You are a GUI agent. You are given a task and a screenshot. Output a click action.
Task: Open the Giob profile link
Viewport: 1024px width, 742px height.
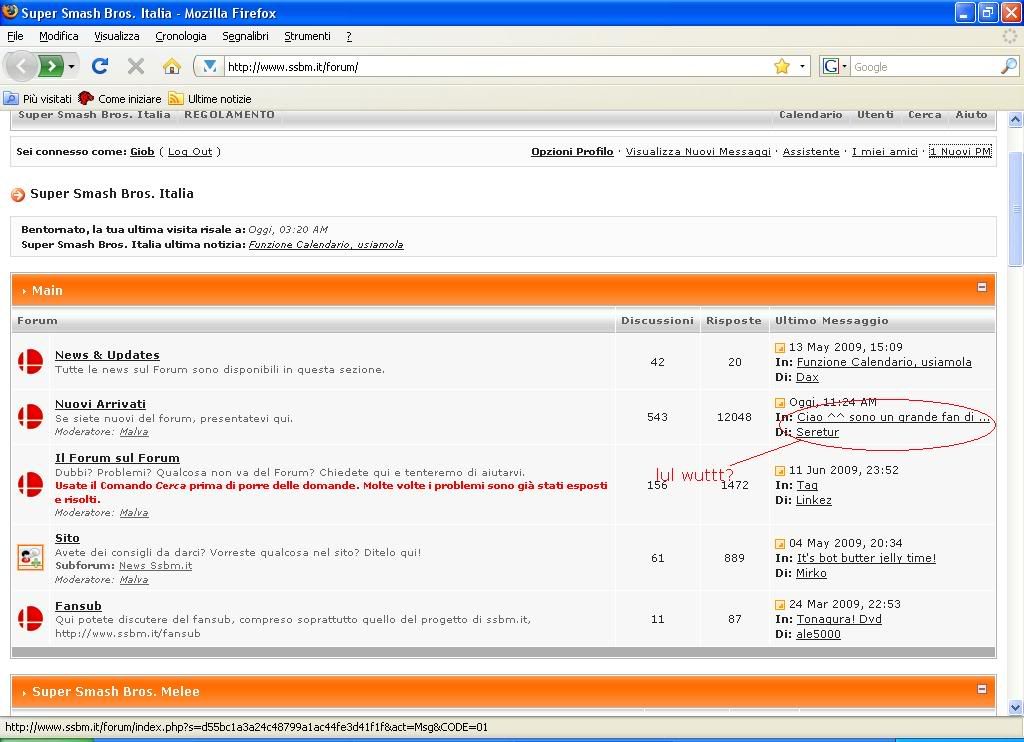click(142, 152)
